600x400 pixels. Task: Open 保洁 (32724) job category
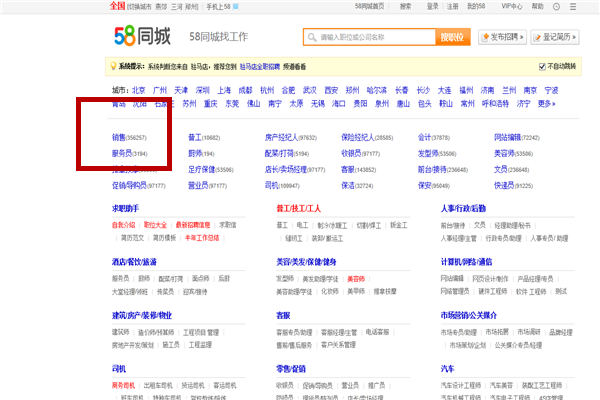(357, 186)
